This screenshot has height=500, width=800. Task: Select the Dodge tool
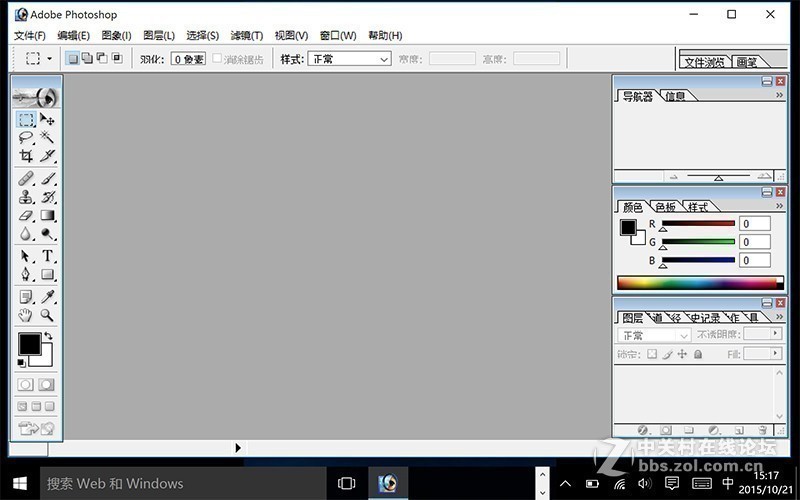(x=47, y=234)
